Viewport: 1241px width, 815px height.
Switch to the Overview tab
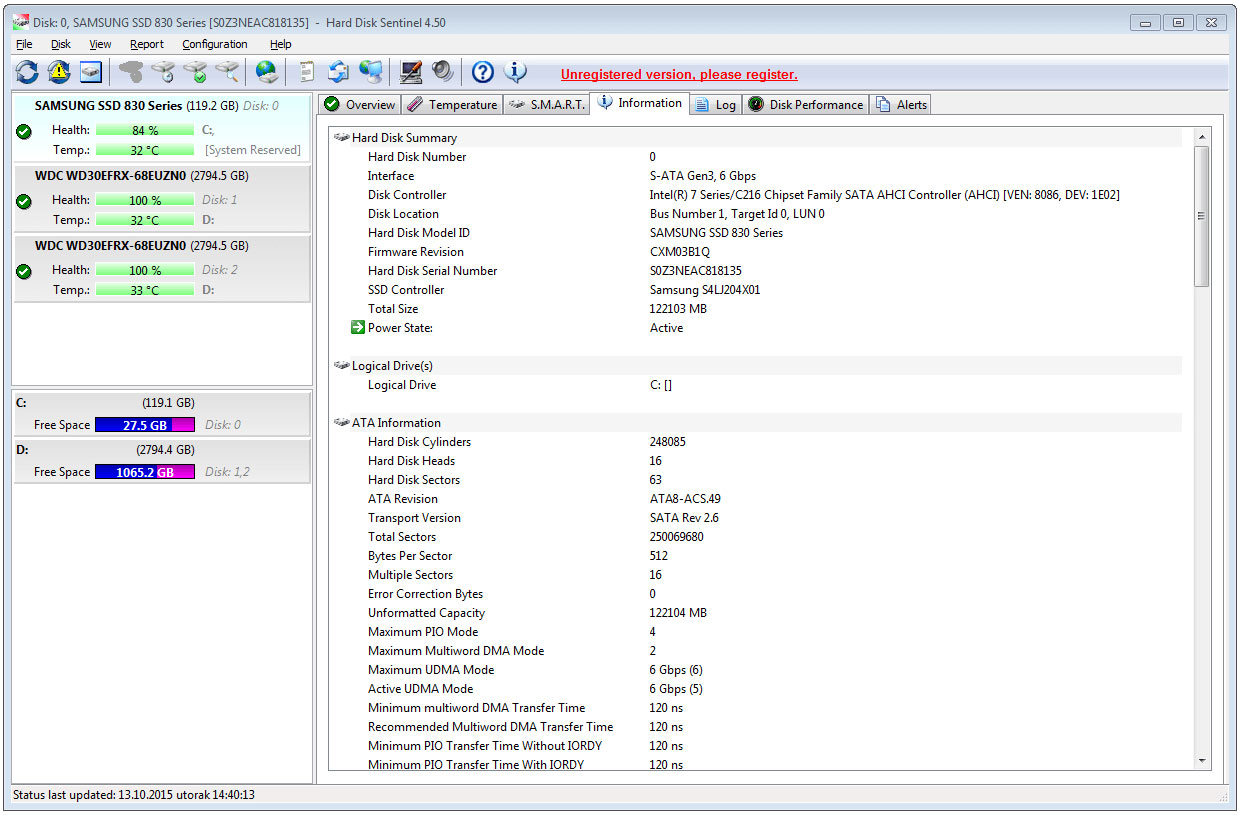coord(360,105)
